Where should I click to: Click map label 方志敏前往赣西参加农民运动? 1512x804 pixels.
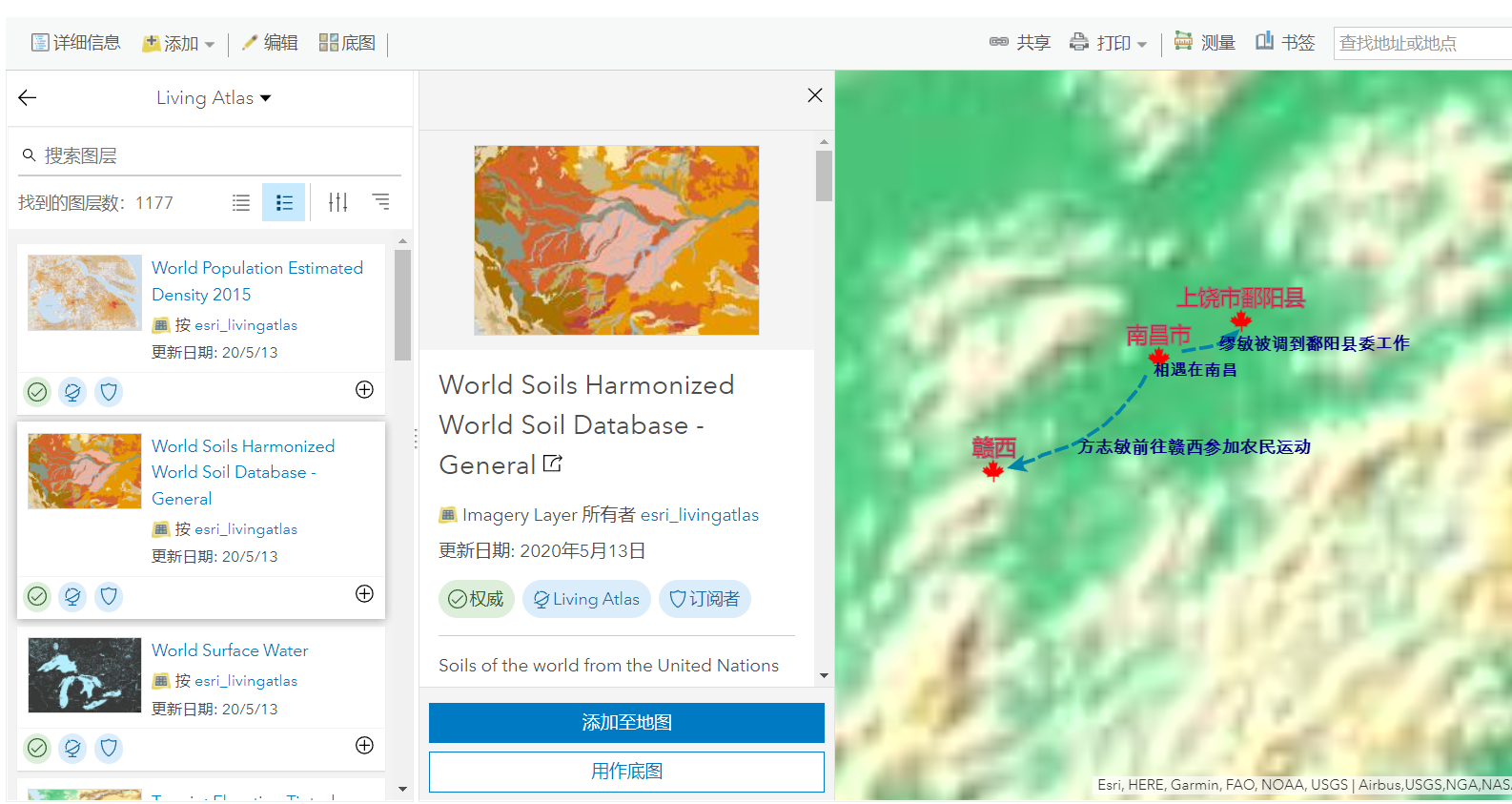1195,446
